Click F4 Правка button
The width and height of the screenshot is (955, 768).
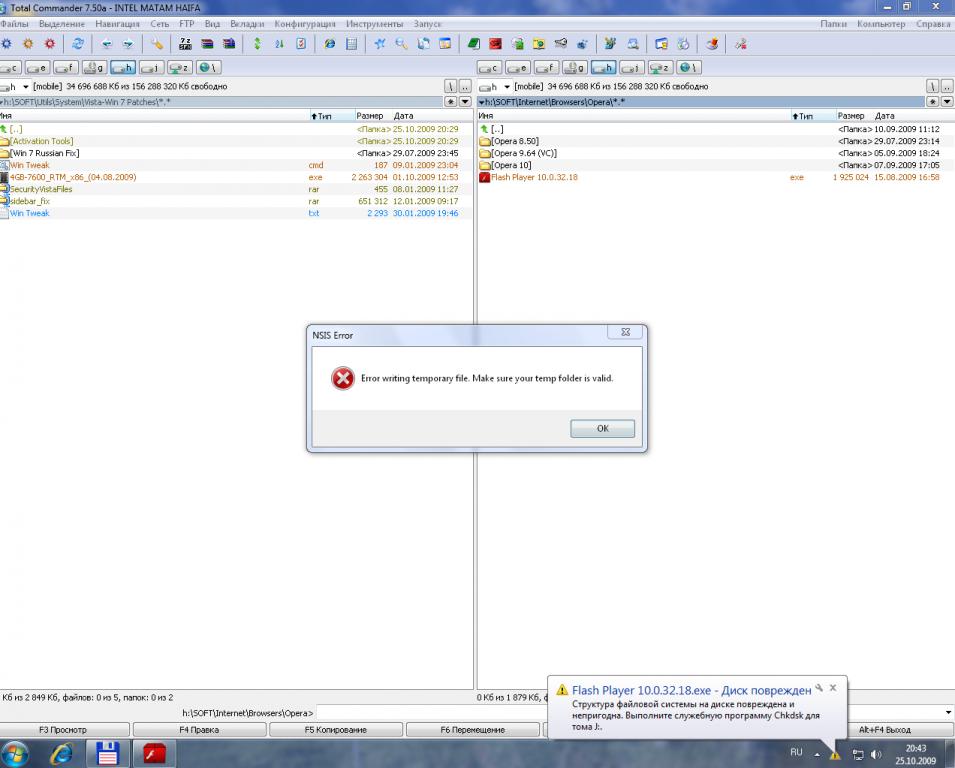(x=199, y=730)
